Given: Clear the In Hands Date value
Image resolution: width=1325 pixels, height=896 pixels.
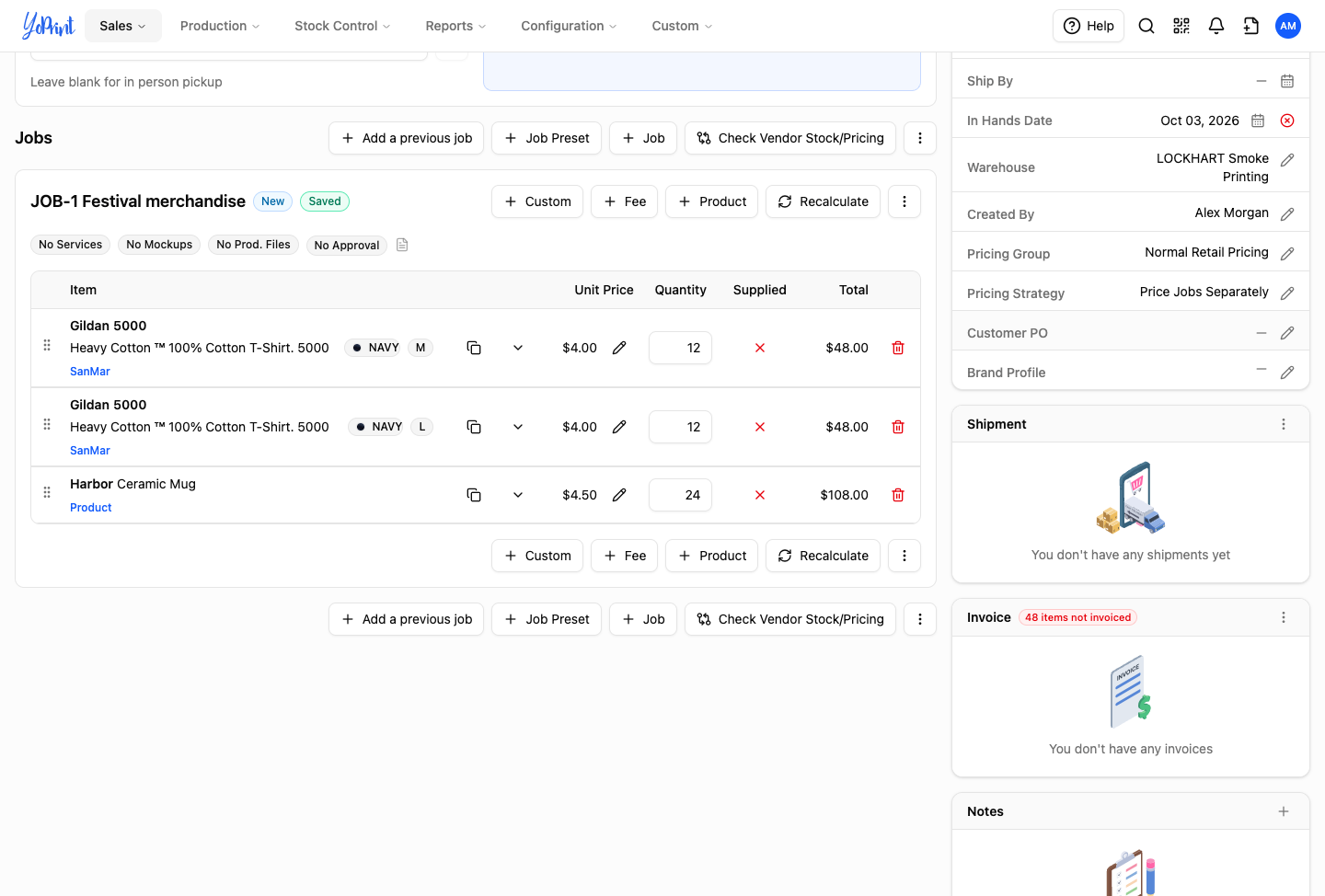Looking at the screenshot, I should (x=1287, y=121).
